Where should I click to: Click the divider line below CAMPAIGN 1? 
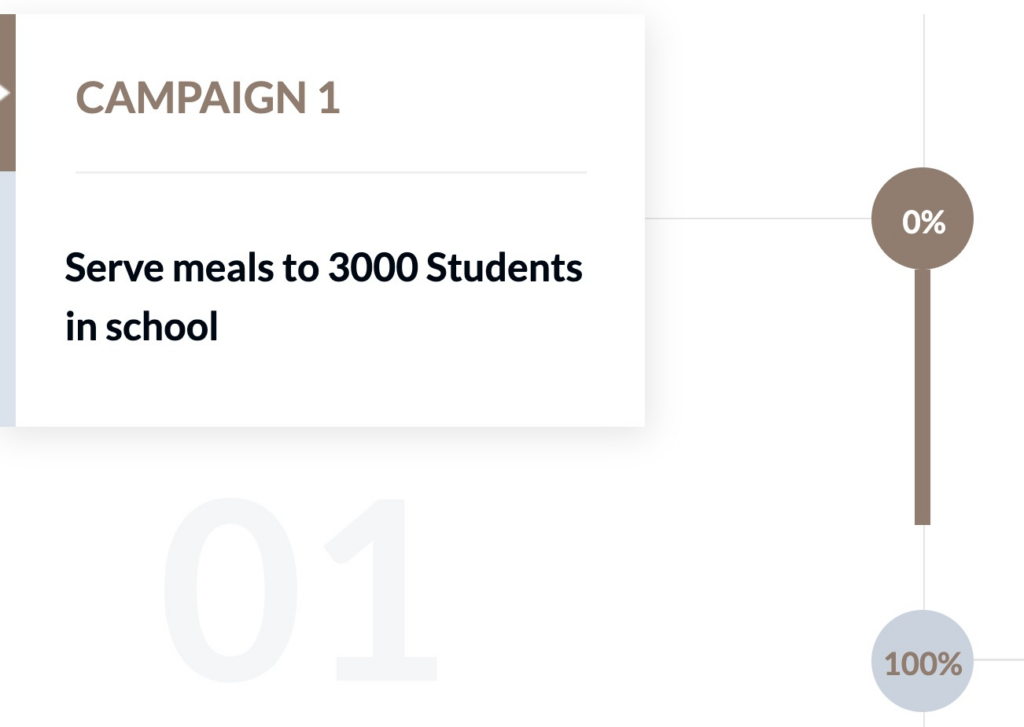(x=330, y=173)
